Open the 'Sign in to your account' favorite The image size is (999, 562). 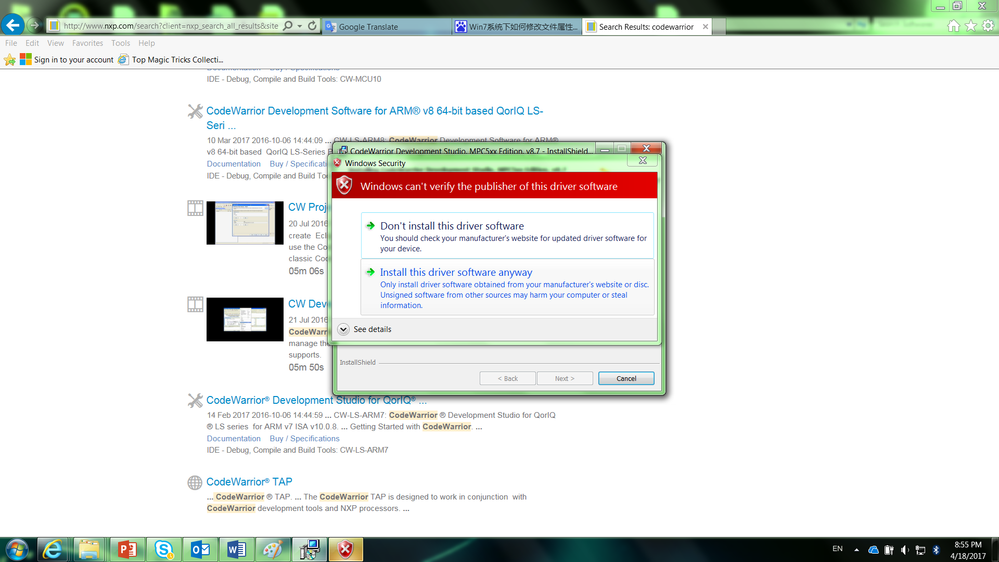point(67,60)
